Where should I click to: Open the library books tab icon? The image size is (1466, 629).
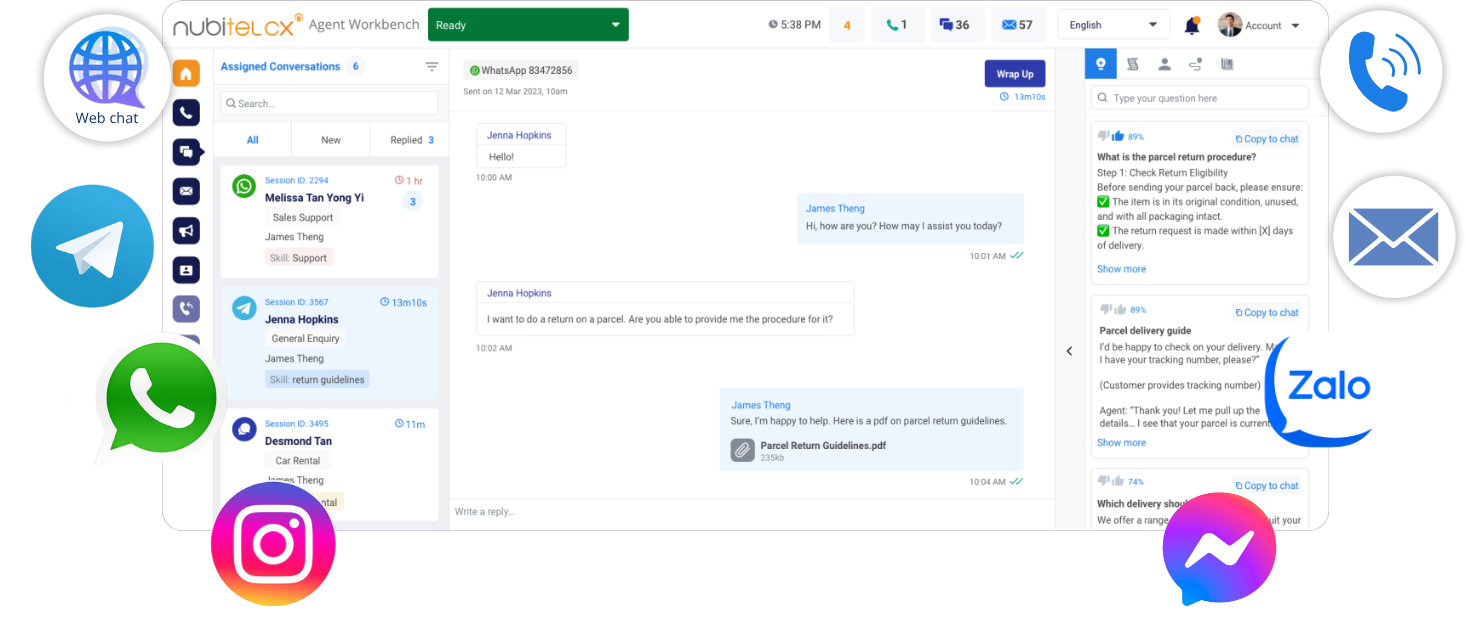click(x=1227, y=64)
